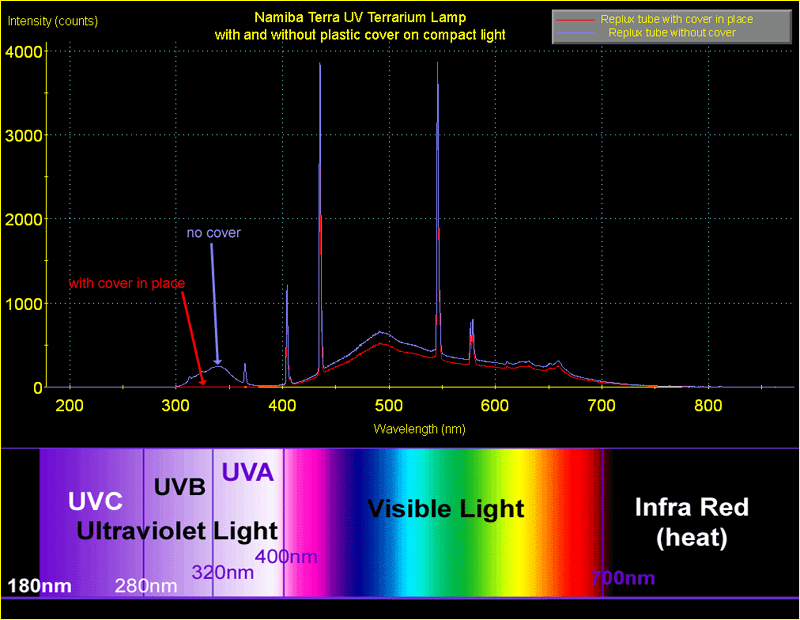Click the 'no cover' annotation label

pyautogui.click(x=213, y=233)
